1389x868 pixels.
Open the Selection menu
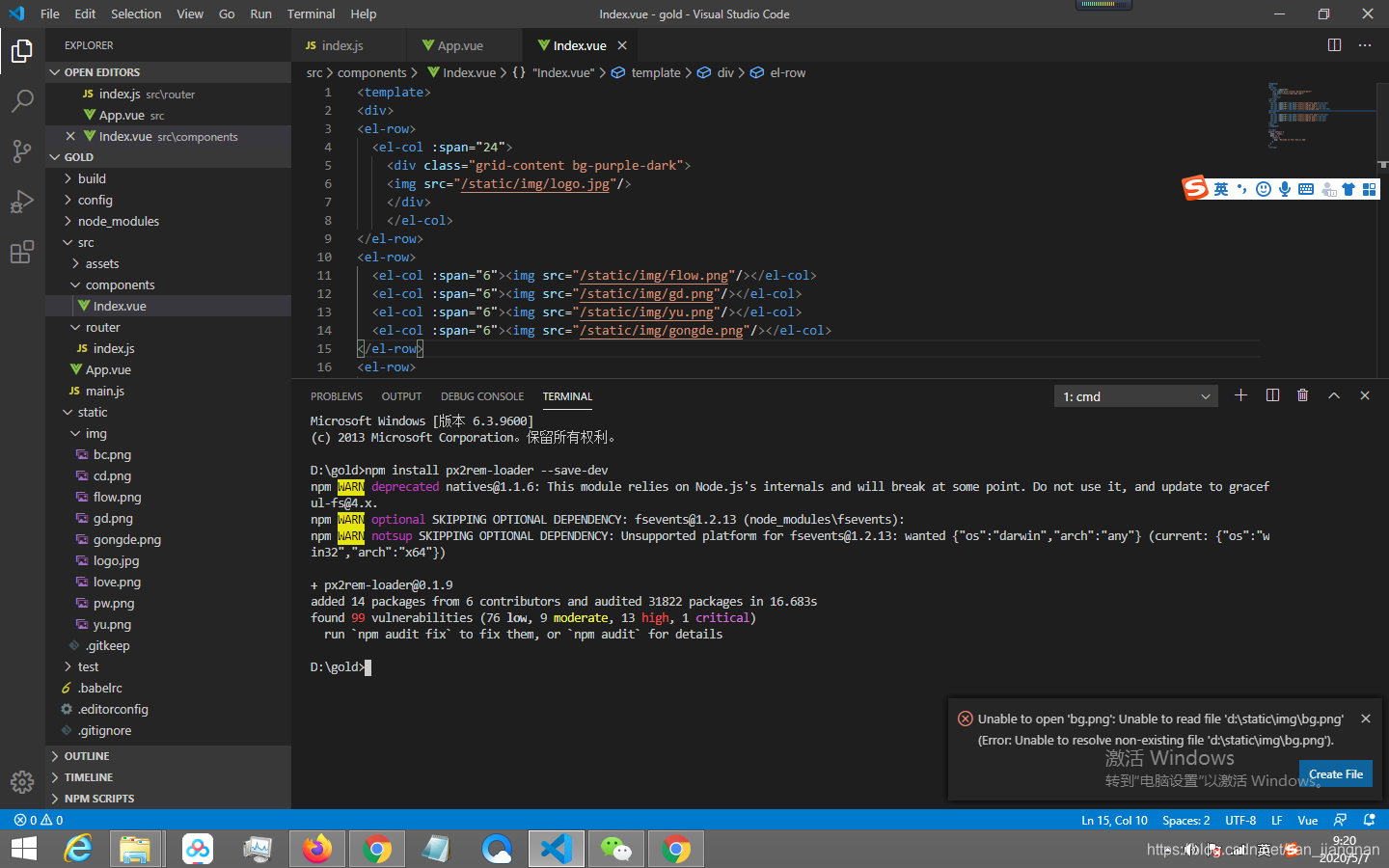coord(136,14)
